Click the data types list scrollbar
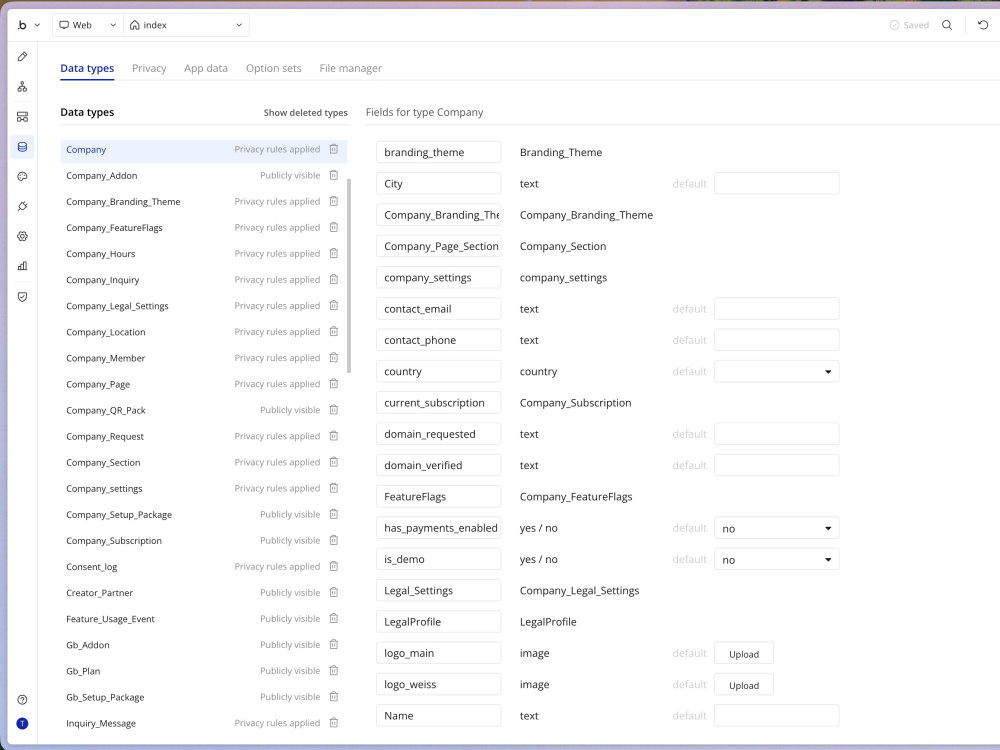This screenshot has height=750, width=1000. (349, 276)
